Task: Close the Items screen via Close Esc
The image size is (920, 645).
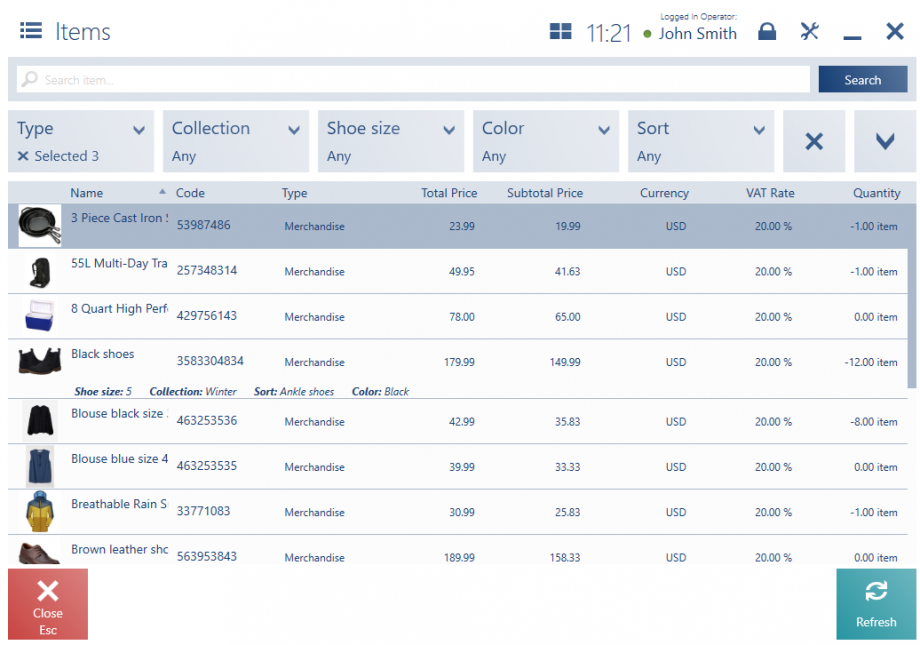Action: pyautogui.click(x=47, y=604)
